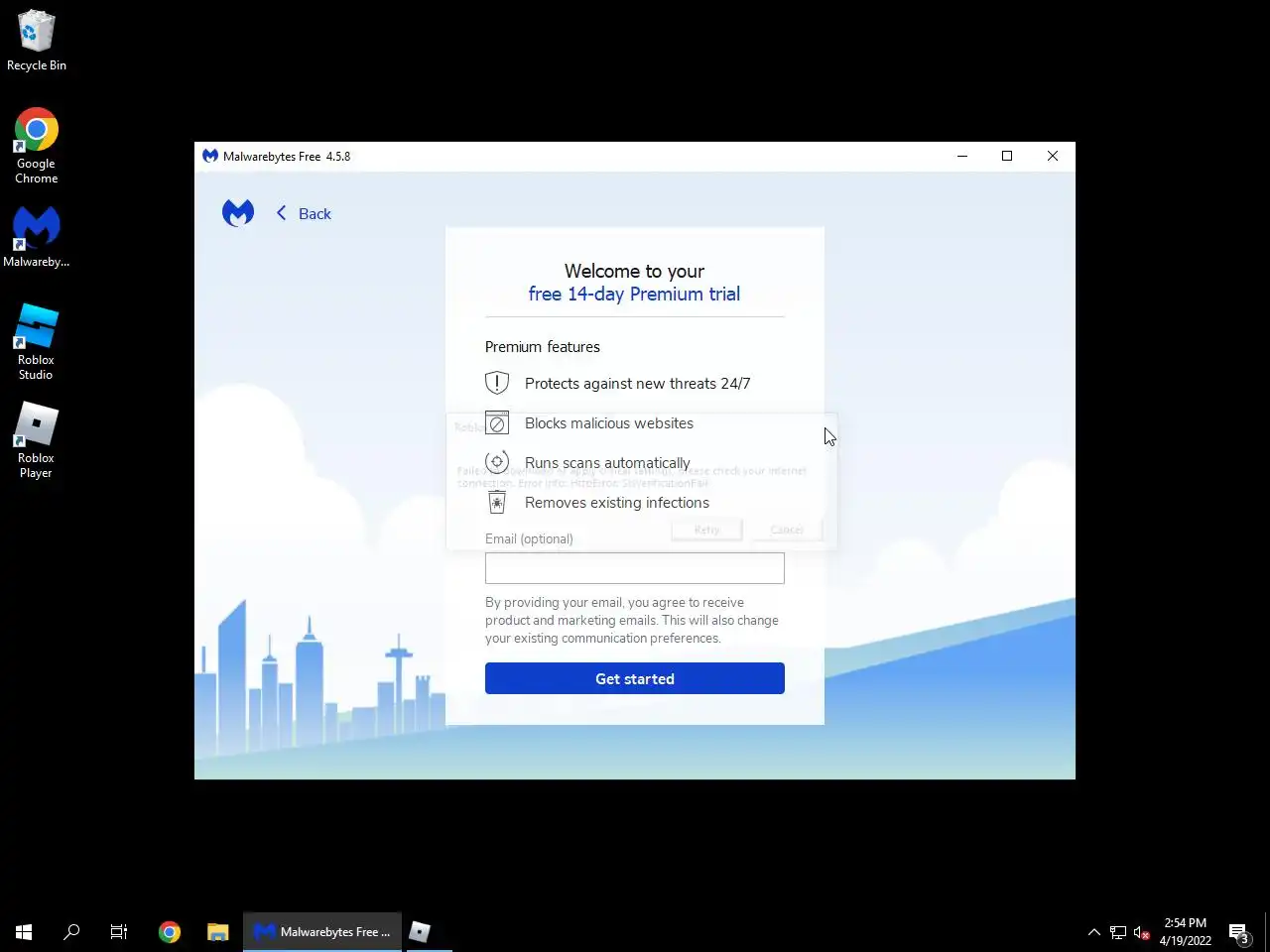
Task: Click the automatic scan target icon
Action: 497,462
